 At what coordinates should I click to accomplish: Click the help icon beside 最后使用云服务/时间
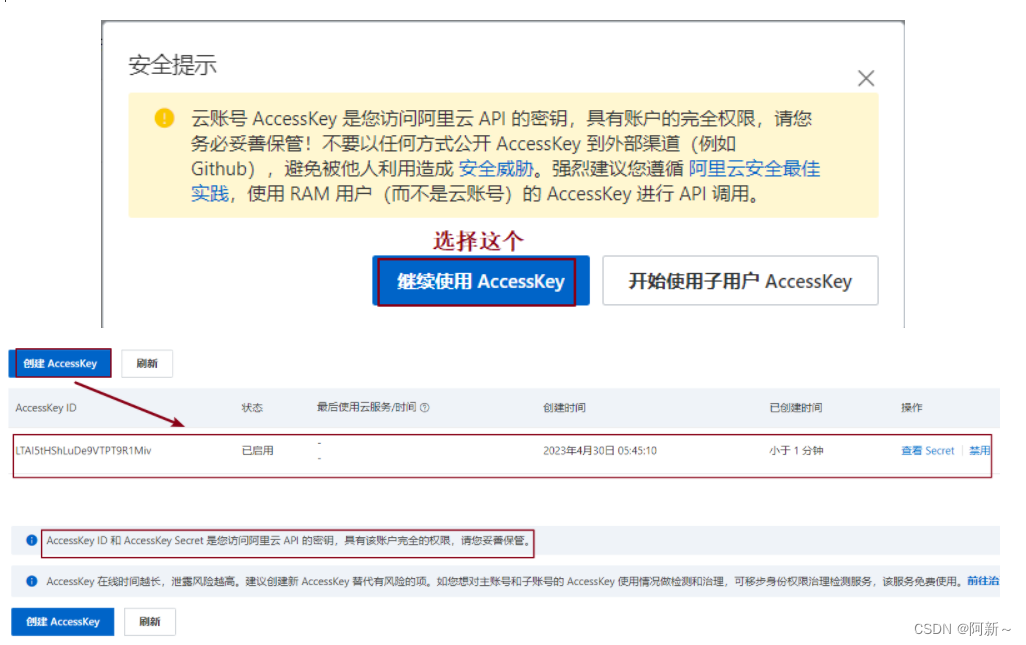(425, 408)
